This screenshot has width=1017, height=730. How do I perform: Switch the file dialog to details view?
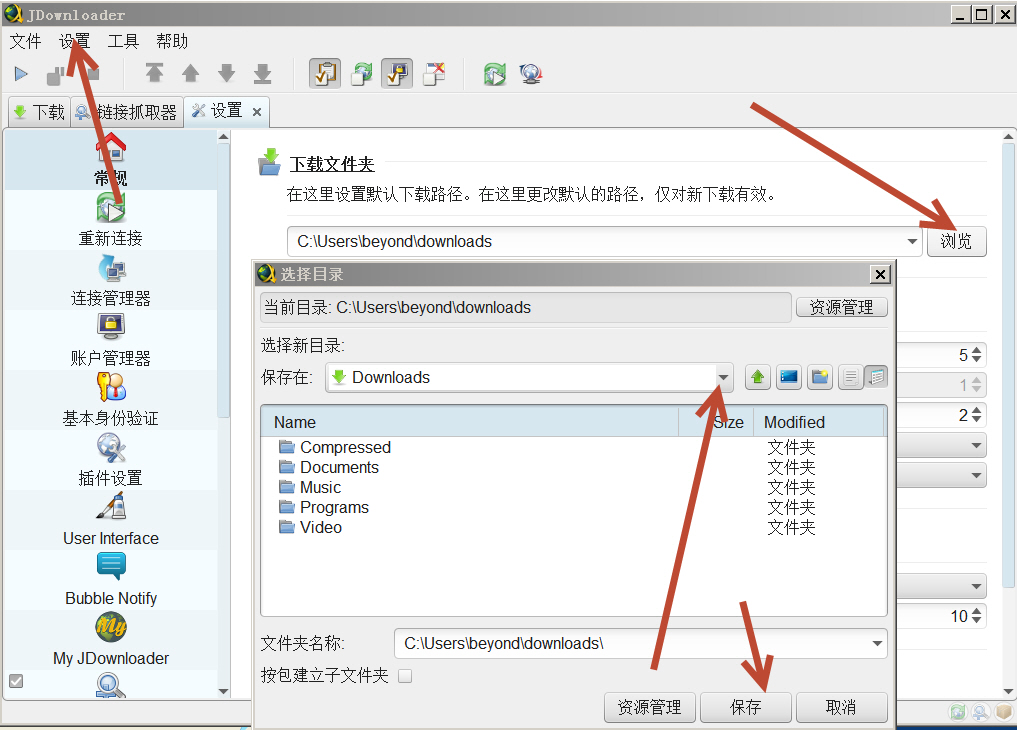tap(876, 377)
